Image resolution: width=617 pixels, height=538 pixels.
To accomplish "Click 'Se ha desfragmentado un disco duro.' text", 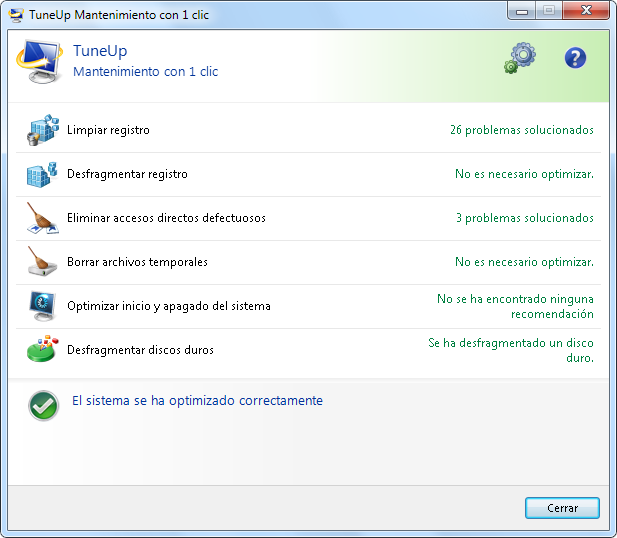I will [x=511, y=350].
